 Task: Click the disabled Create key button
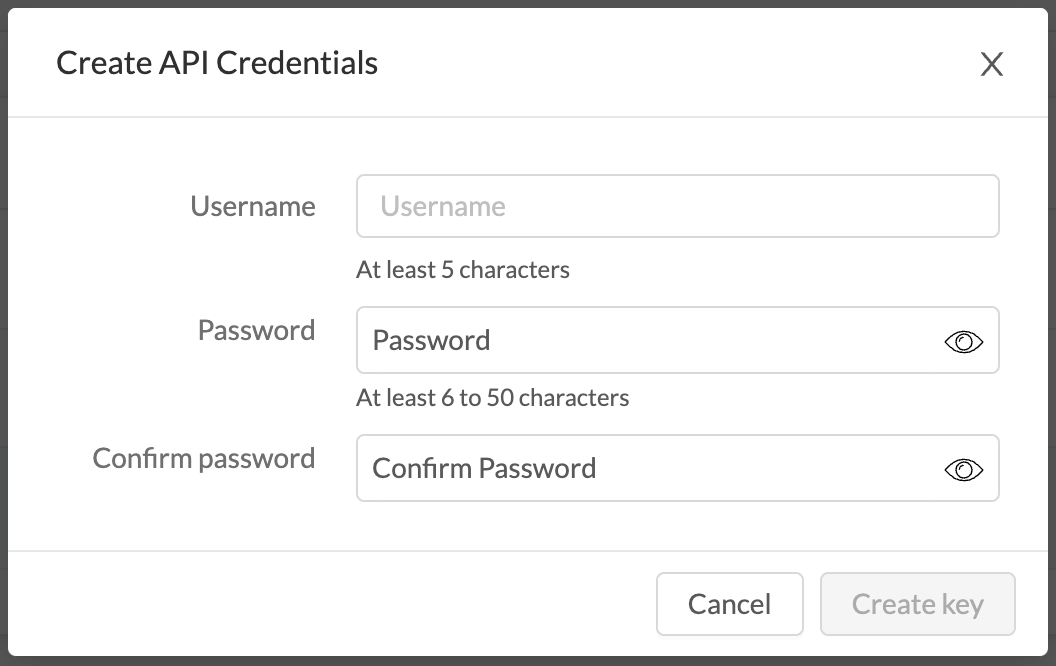click(917, 604)
